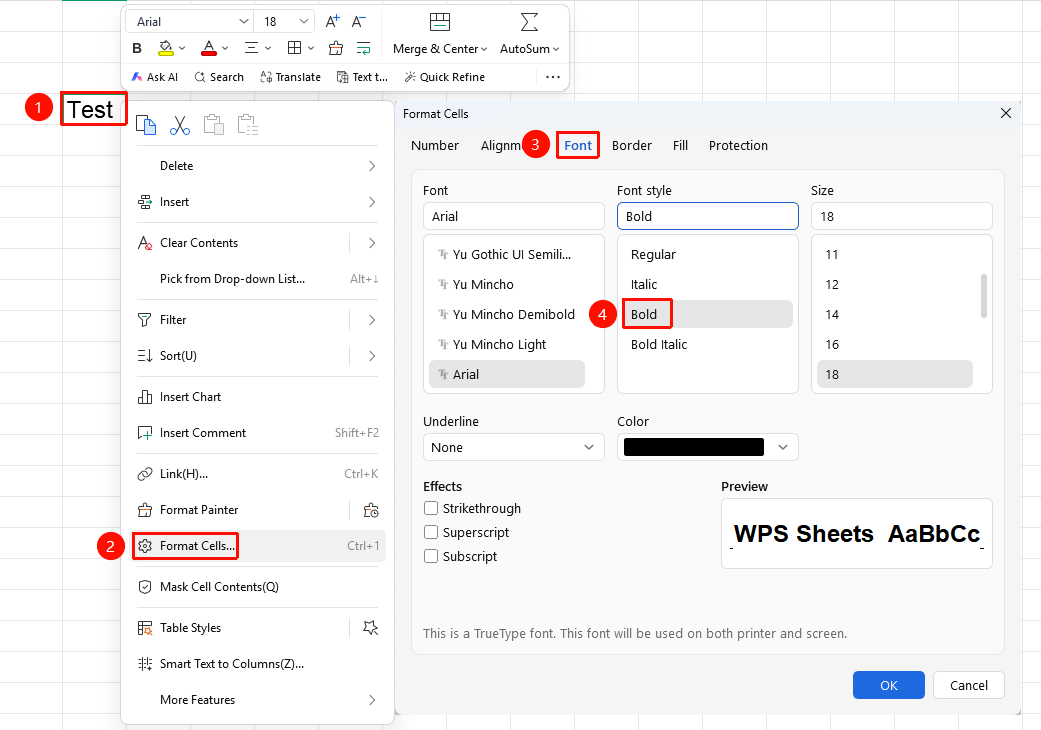Image resolution: width=1041 pixels, height=730 pixels.
Task: Switch to the Border tab
Action: click(x=631, y=145)
